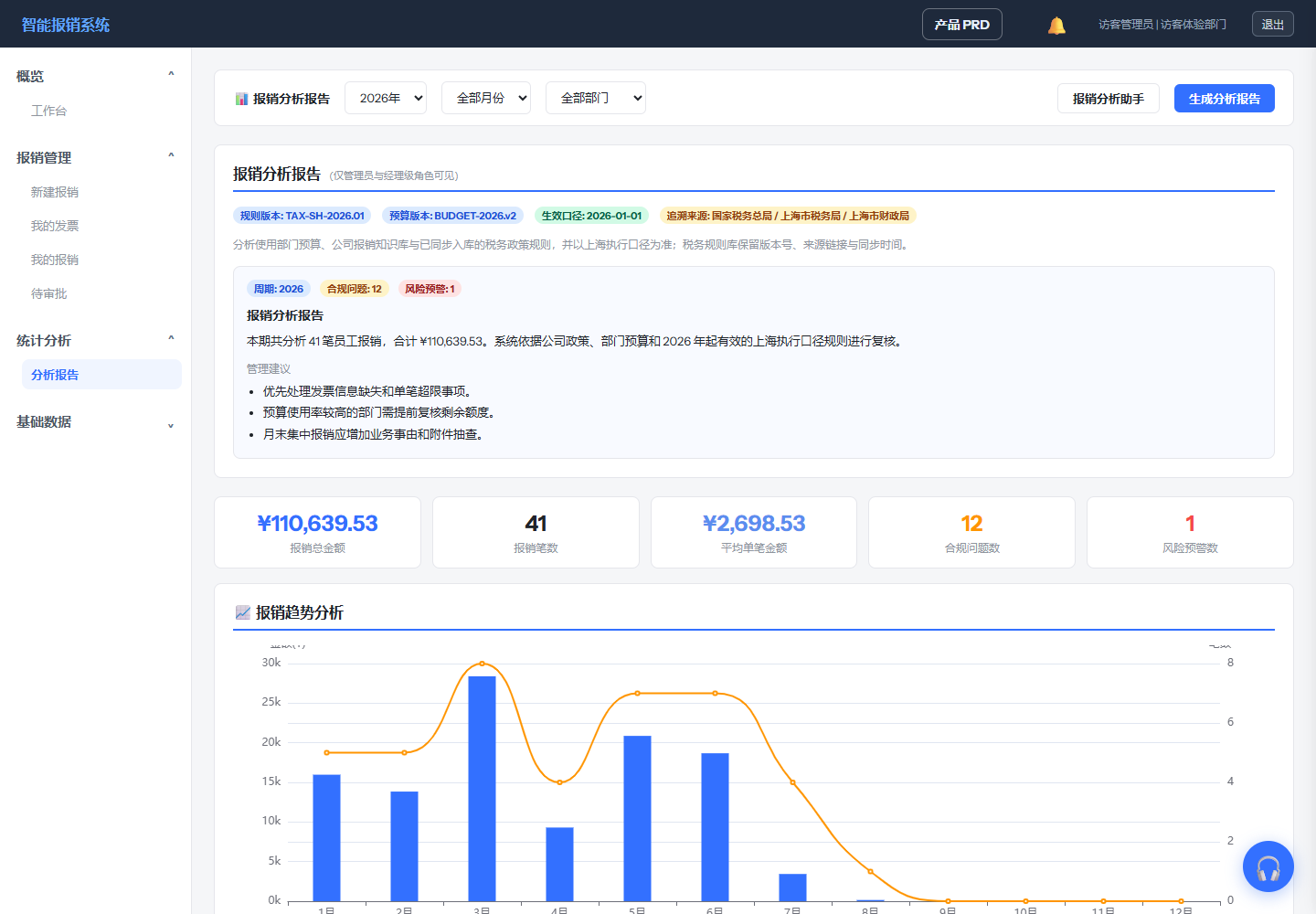1316x914 pixels.
Task: Click the 追溯来源 tax bureau tag
Action: (x=788, y=216)
